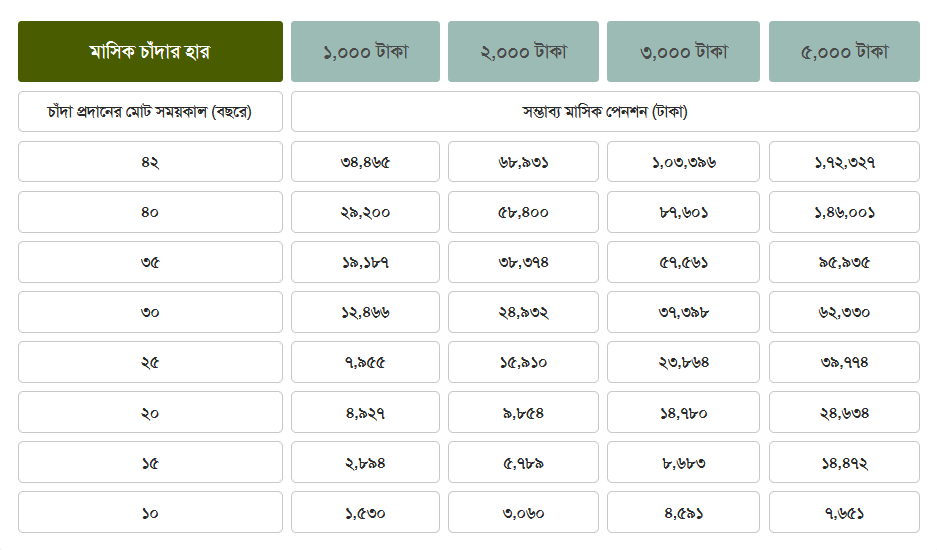The image size is (937, 550).
Task: Pick the cell showing ৫৭,৫৬১
Action: pyautogui.click(x=683, y=262)
